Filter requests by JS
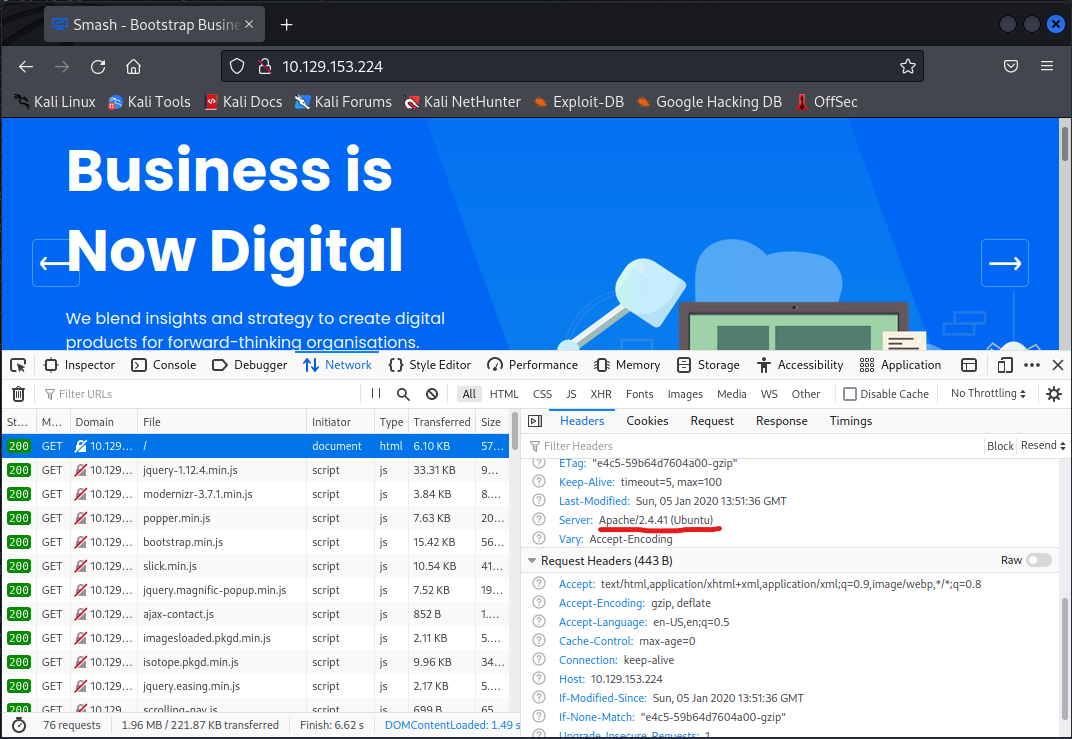The image size is (1072, 739). pos(571,394)
